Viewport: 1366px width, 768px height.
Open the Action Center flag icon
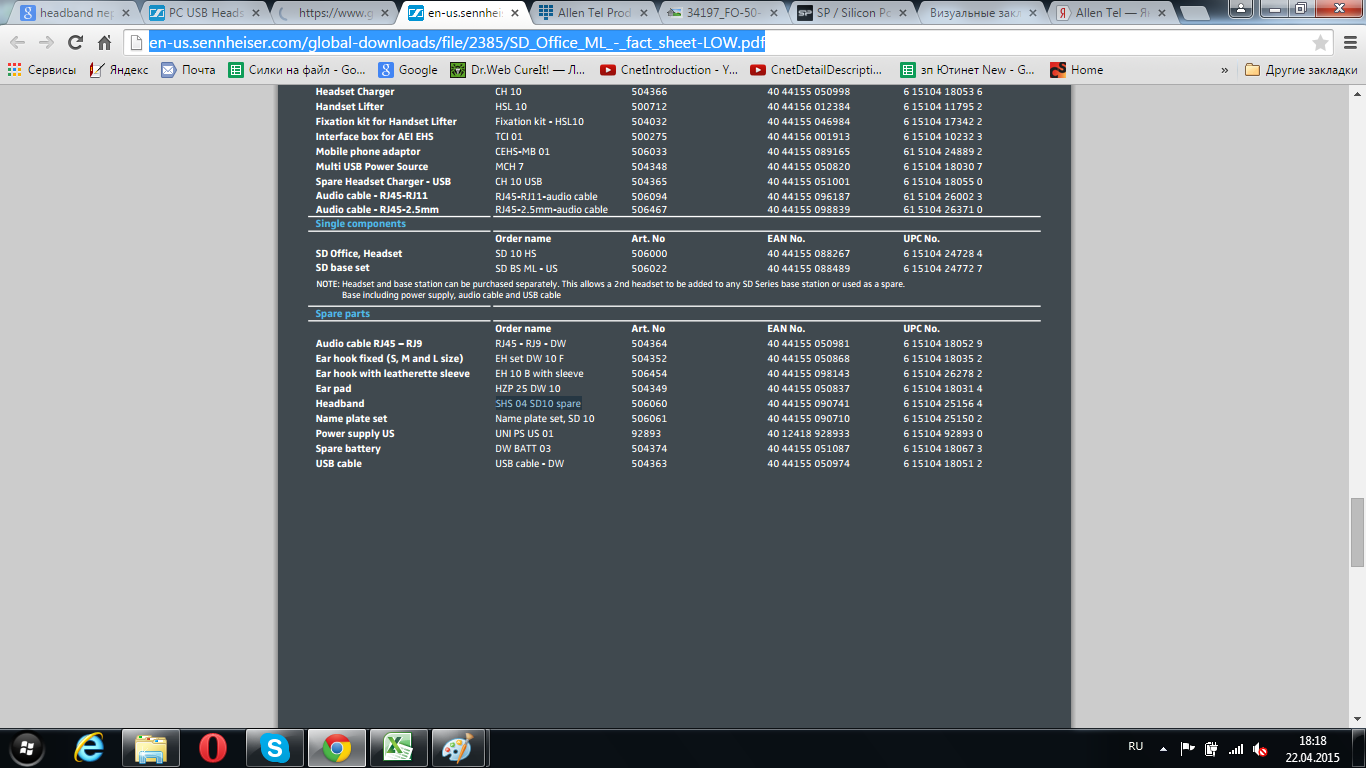[1187, 748]
